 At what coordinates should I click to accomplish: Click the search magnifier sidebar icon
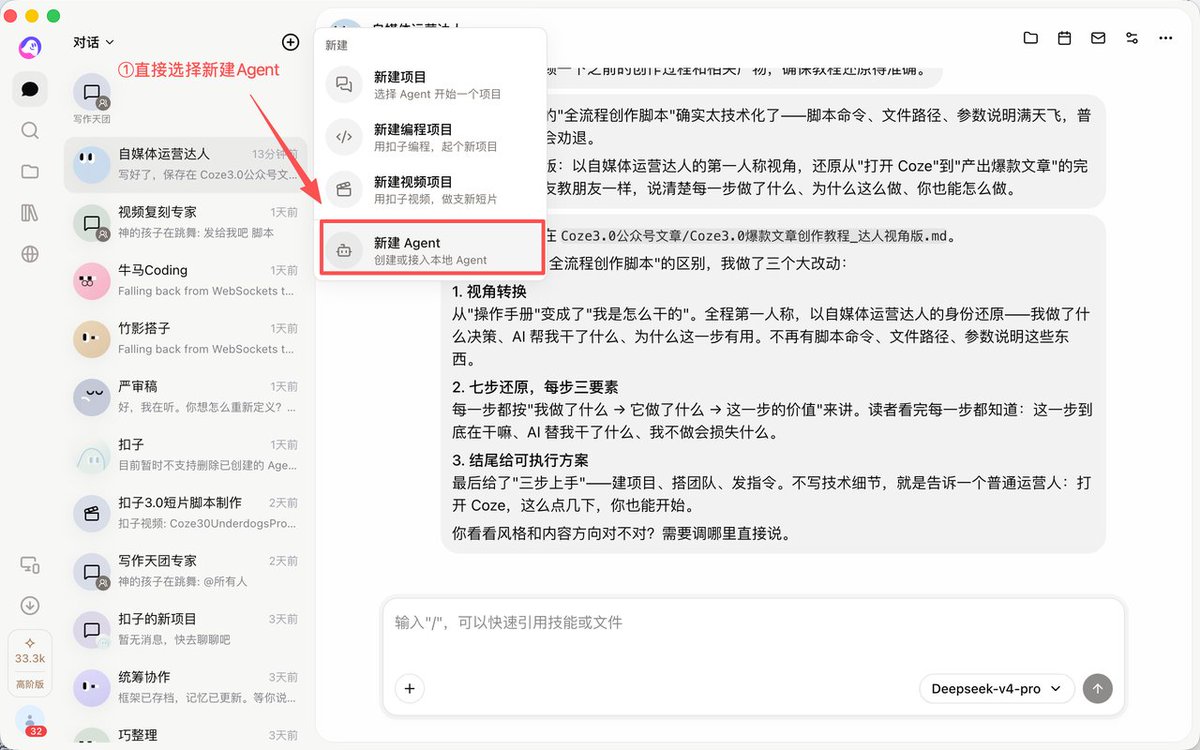[x=30, y=130]
